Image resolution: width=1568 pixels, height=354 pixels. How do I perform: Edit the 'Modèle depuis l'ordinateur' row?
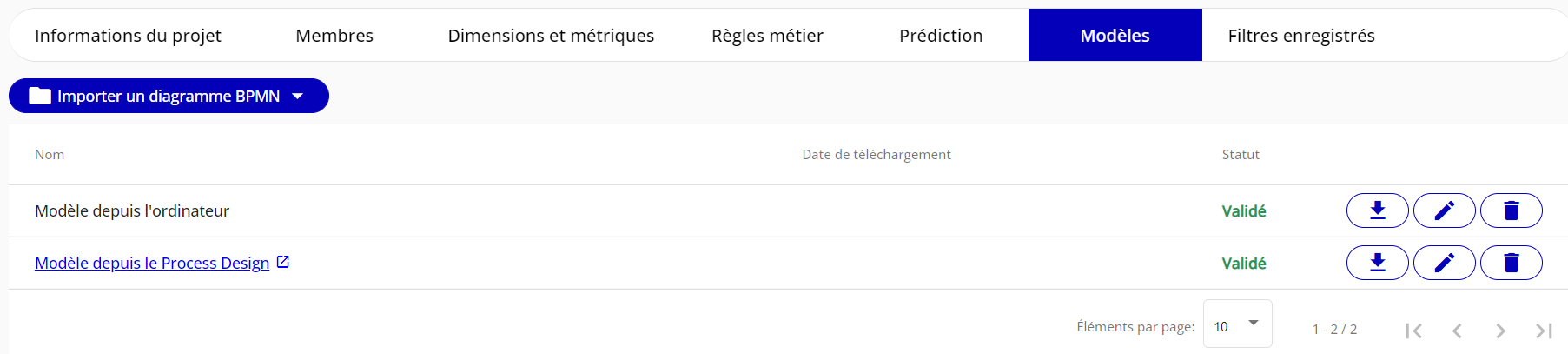(x=1444, y=210)
